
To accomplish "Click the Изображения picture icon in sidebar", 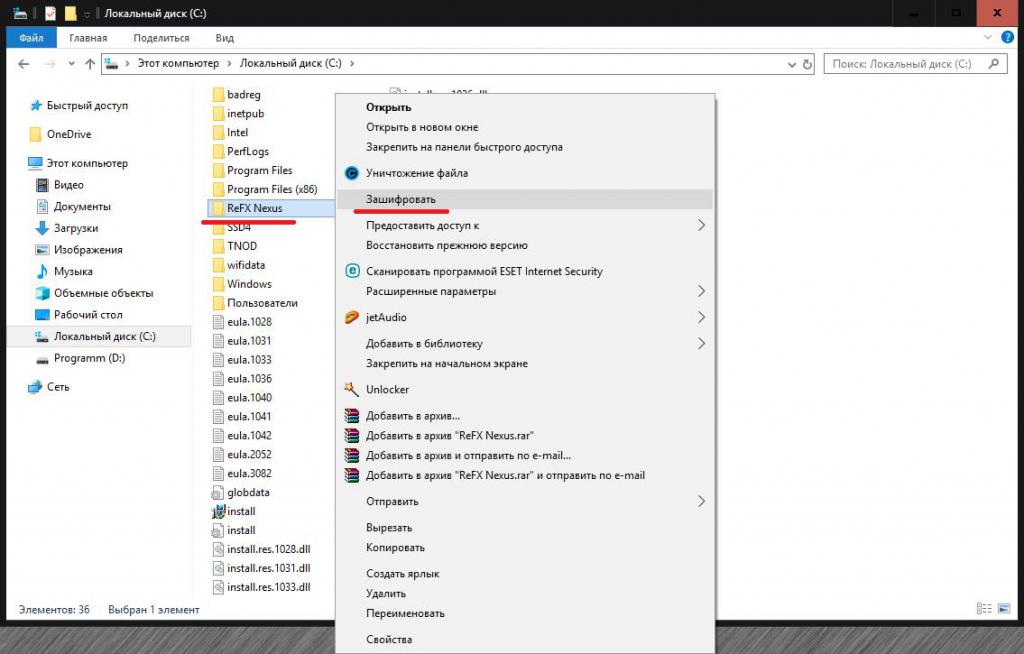I will pos(42,250).
